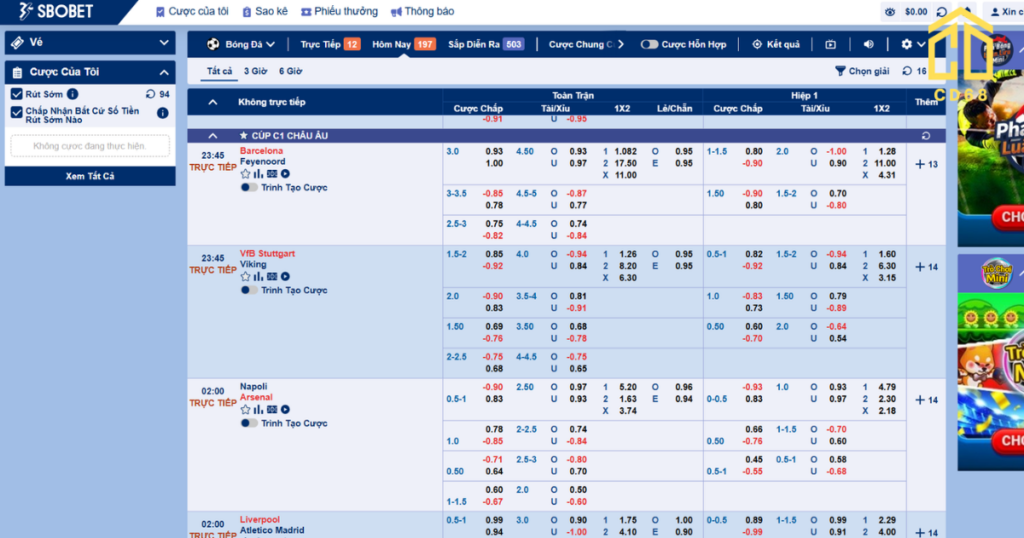Click the odds refresh countdown icon
1024x538 pixels.
(907, 71)
